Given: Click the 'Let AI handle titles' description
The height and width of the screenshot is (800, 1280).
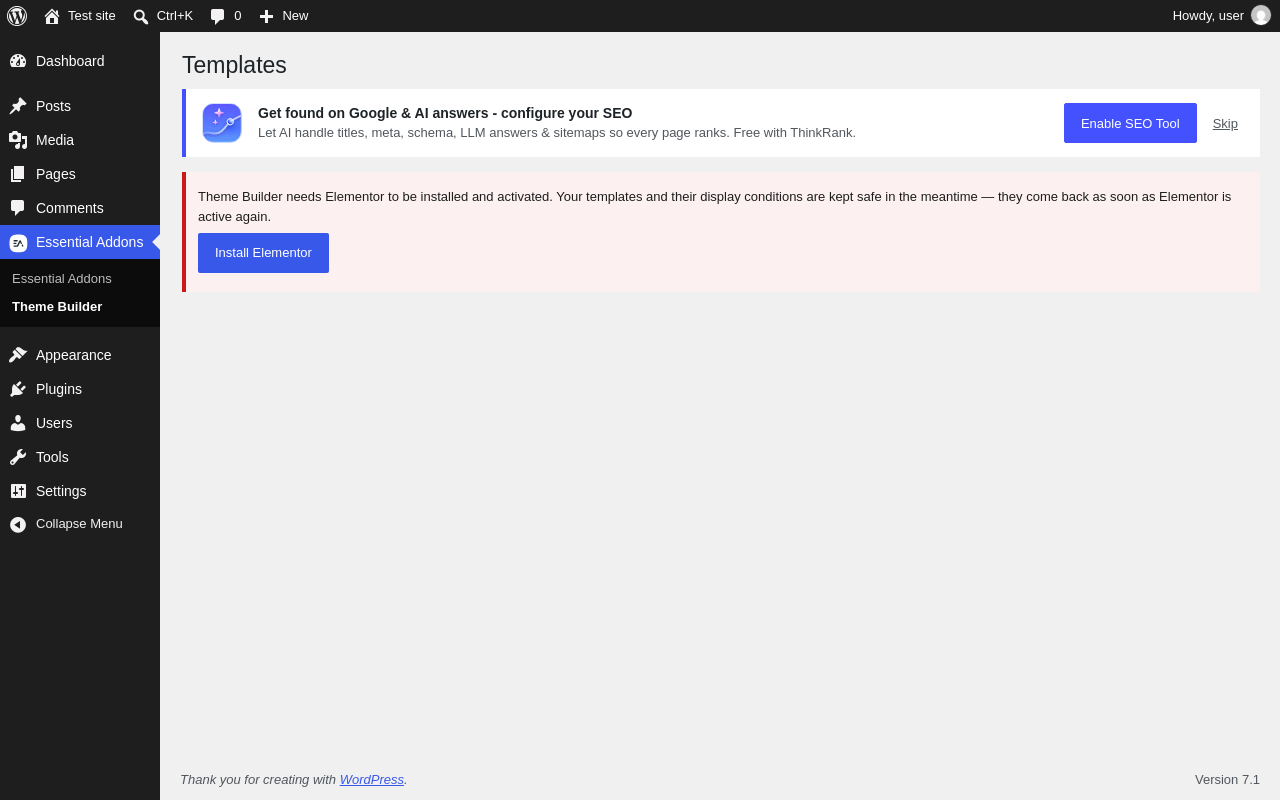Looking at the screenshot, I should 557,133.
